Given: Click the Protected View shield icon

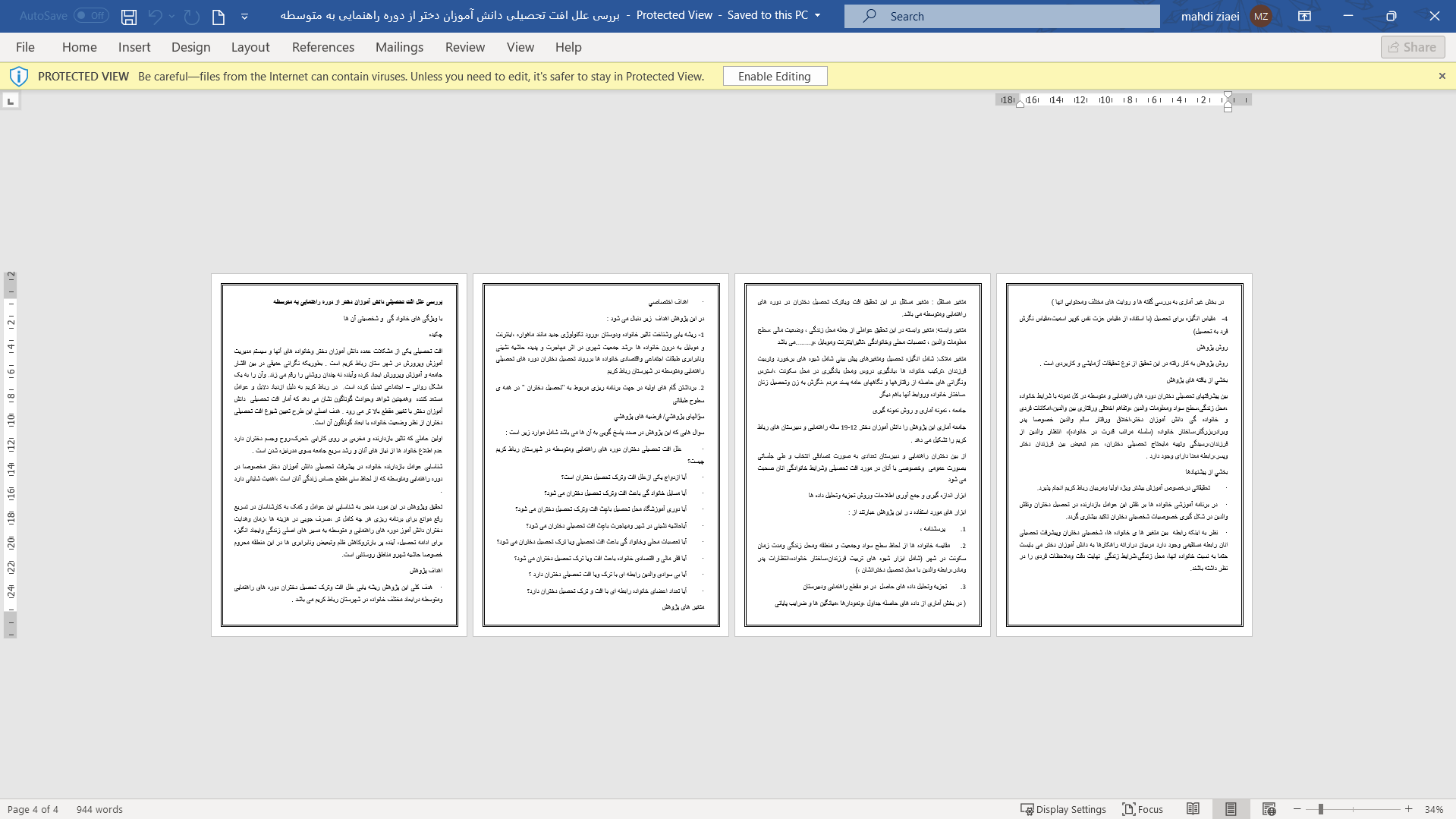Looking at the screenshot, I should click(19, 76).
